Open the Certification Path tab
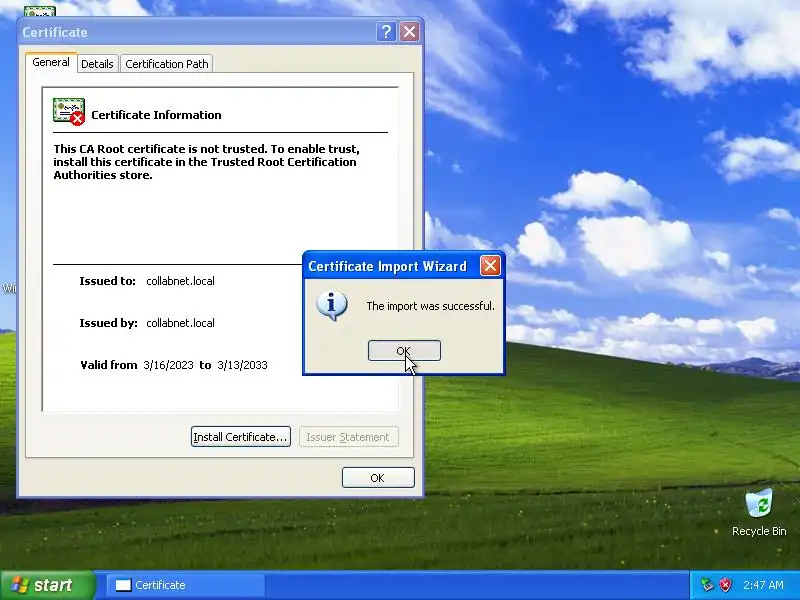Image resolution: width=800 pixels, height=600 pixels. [167, 64]
